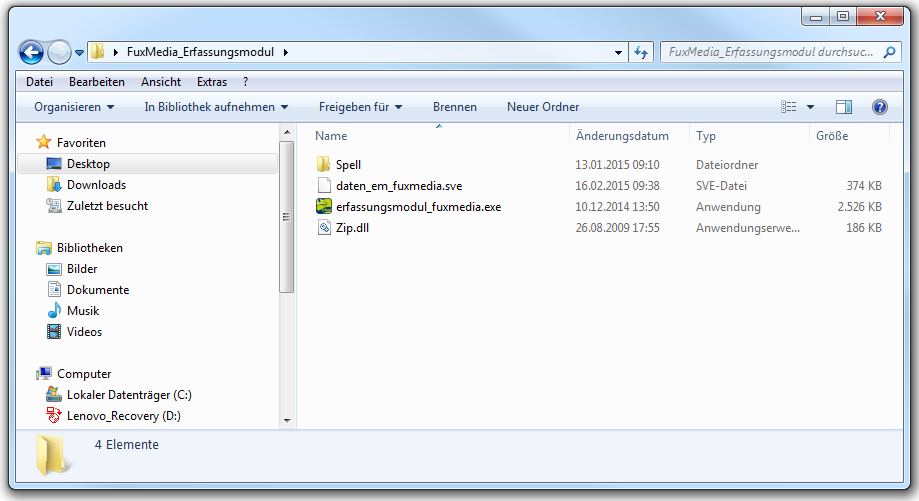Open In Bibliothek aufnehmen dropdown

coord(216,107)
